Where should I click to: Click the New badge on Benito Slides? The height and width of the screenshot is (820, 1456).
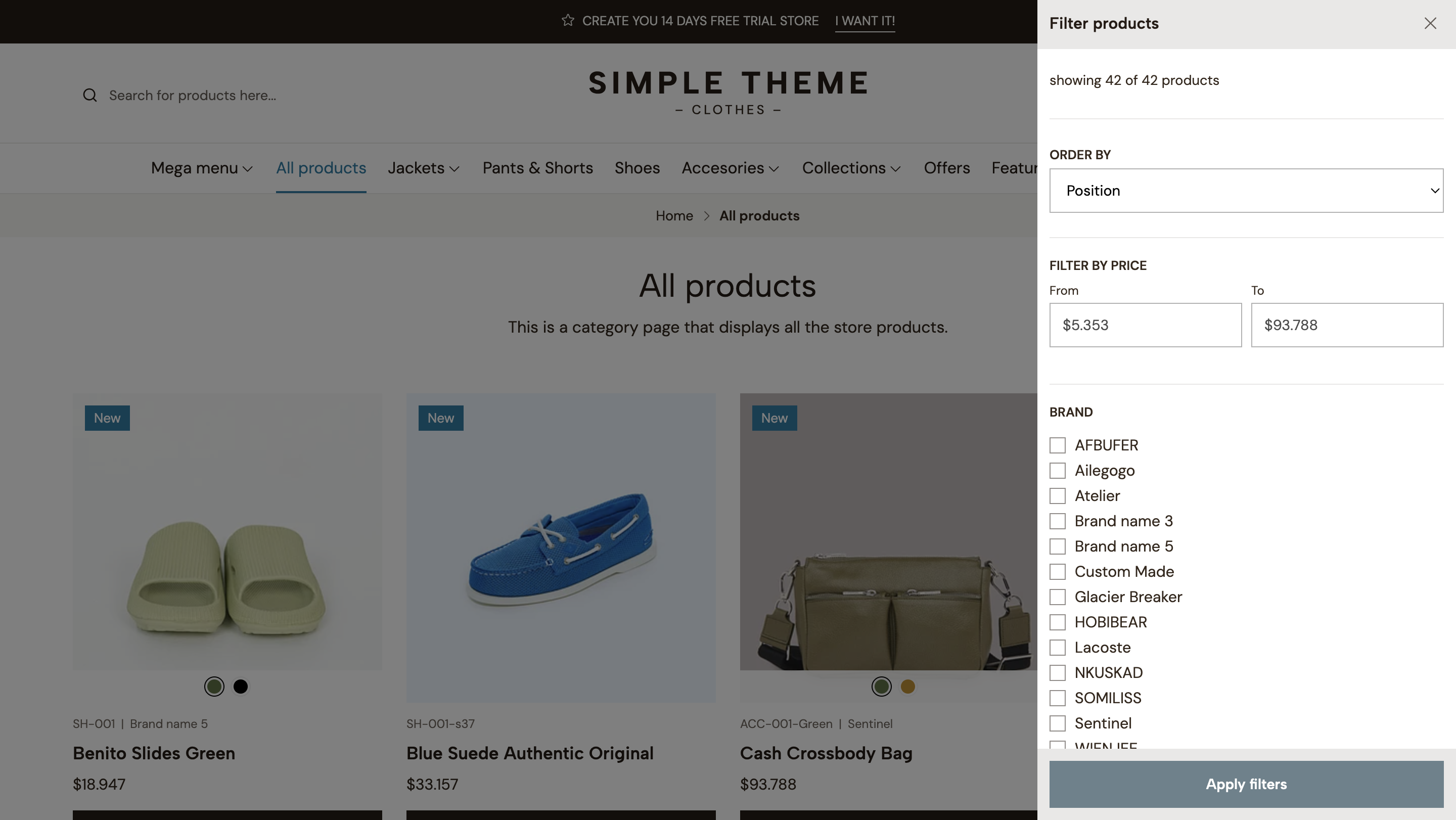(x=107, y=418)
